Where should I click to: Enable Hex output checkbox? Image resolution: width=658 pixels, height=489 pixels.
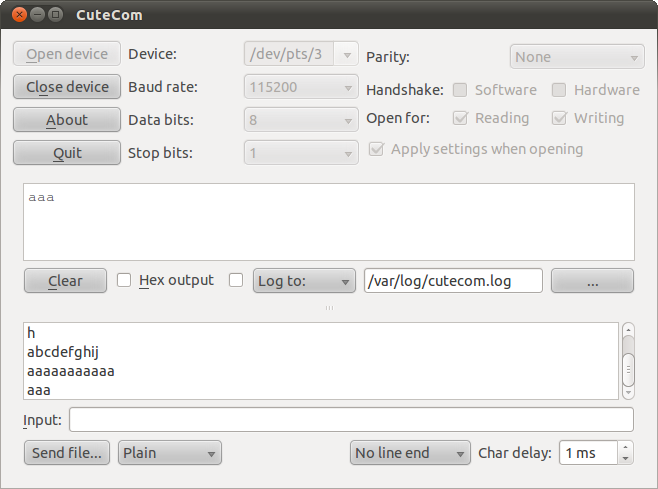(x=125, y=281)
